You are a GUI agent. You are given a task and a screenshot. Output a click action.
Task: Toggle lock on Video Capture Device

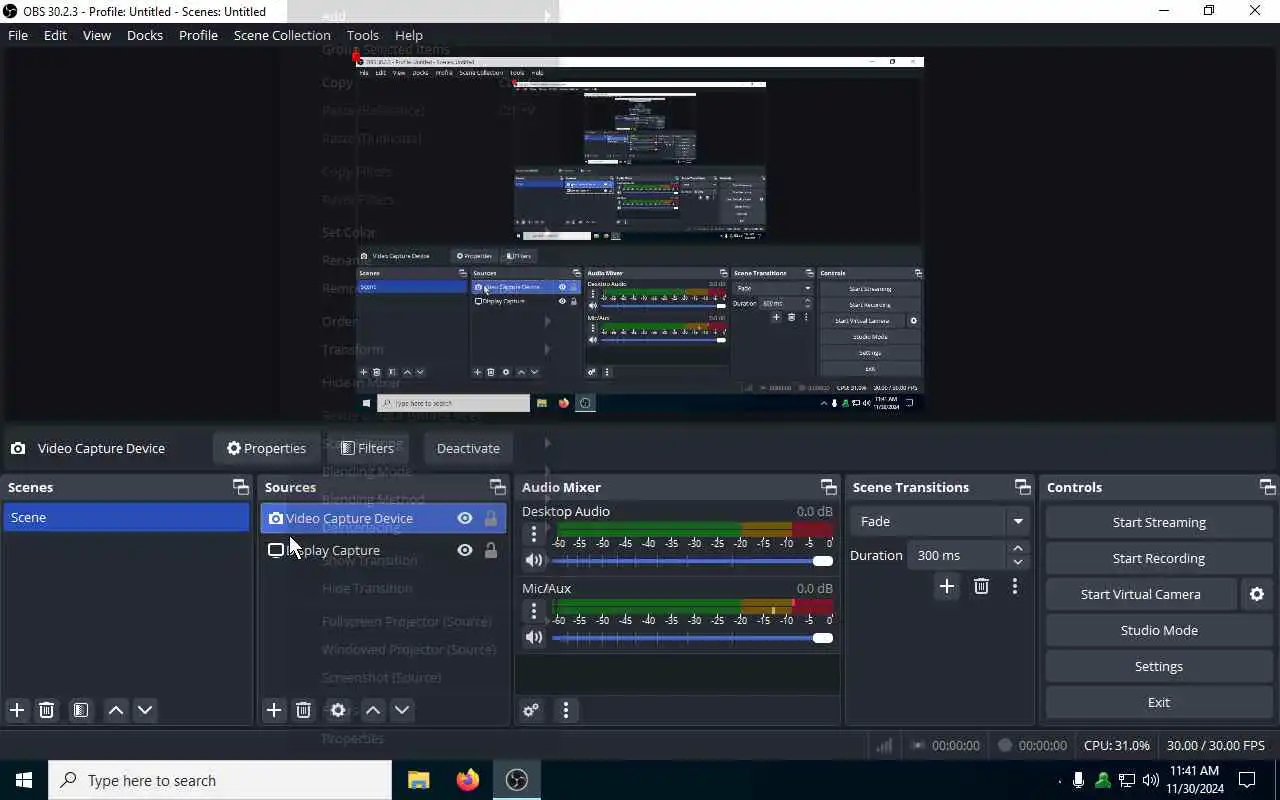pyautogui.click(x=490, y=518)
